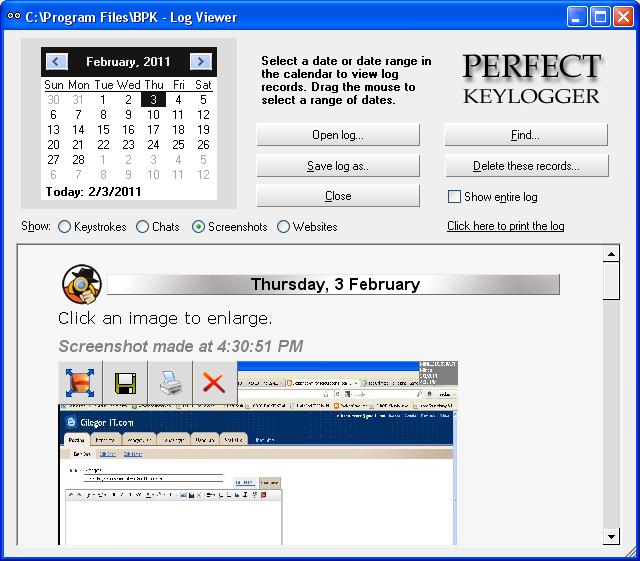Click the Open log... button
This screenshot has height=561, width=640.
point(338,135)
